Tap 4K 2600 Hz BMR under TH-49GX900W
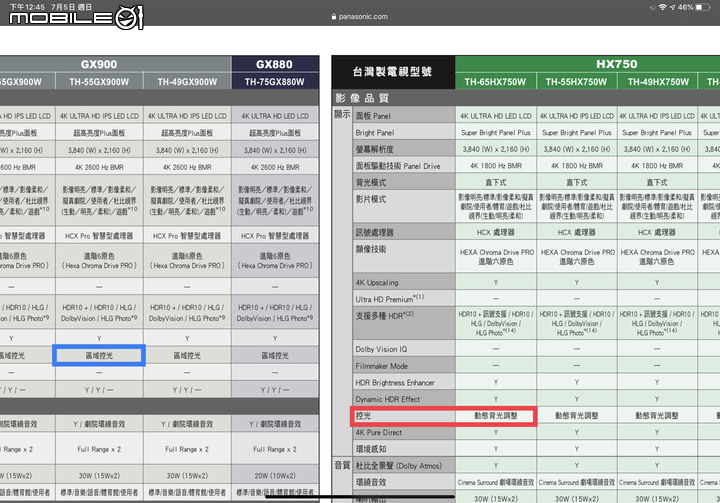Image resolution: width=720 pixels, height=503 pixels. [x=187, y=167]
